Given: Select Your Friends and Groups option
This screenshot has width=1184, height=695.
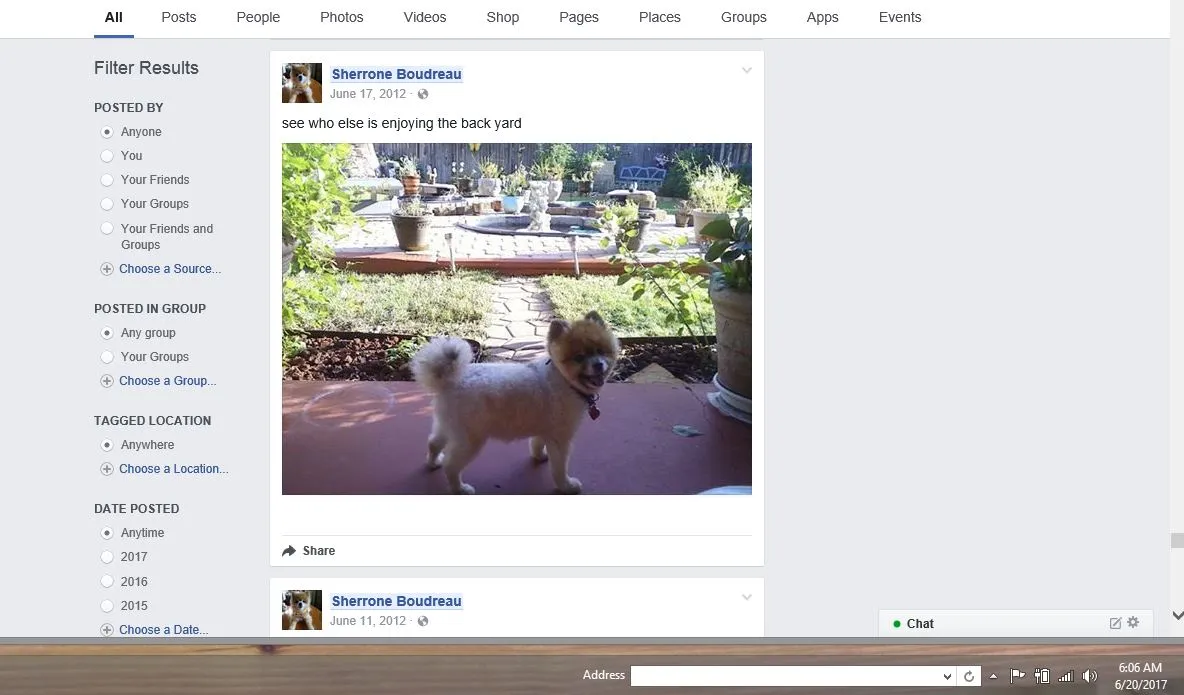Looking at the screenshot, I should coord(107,228).
